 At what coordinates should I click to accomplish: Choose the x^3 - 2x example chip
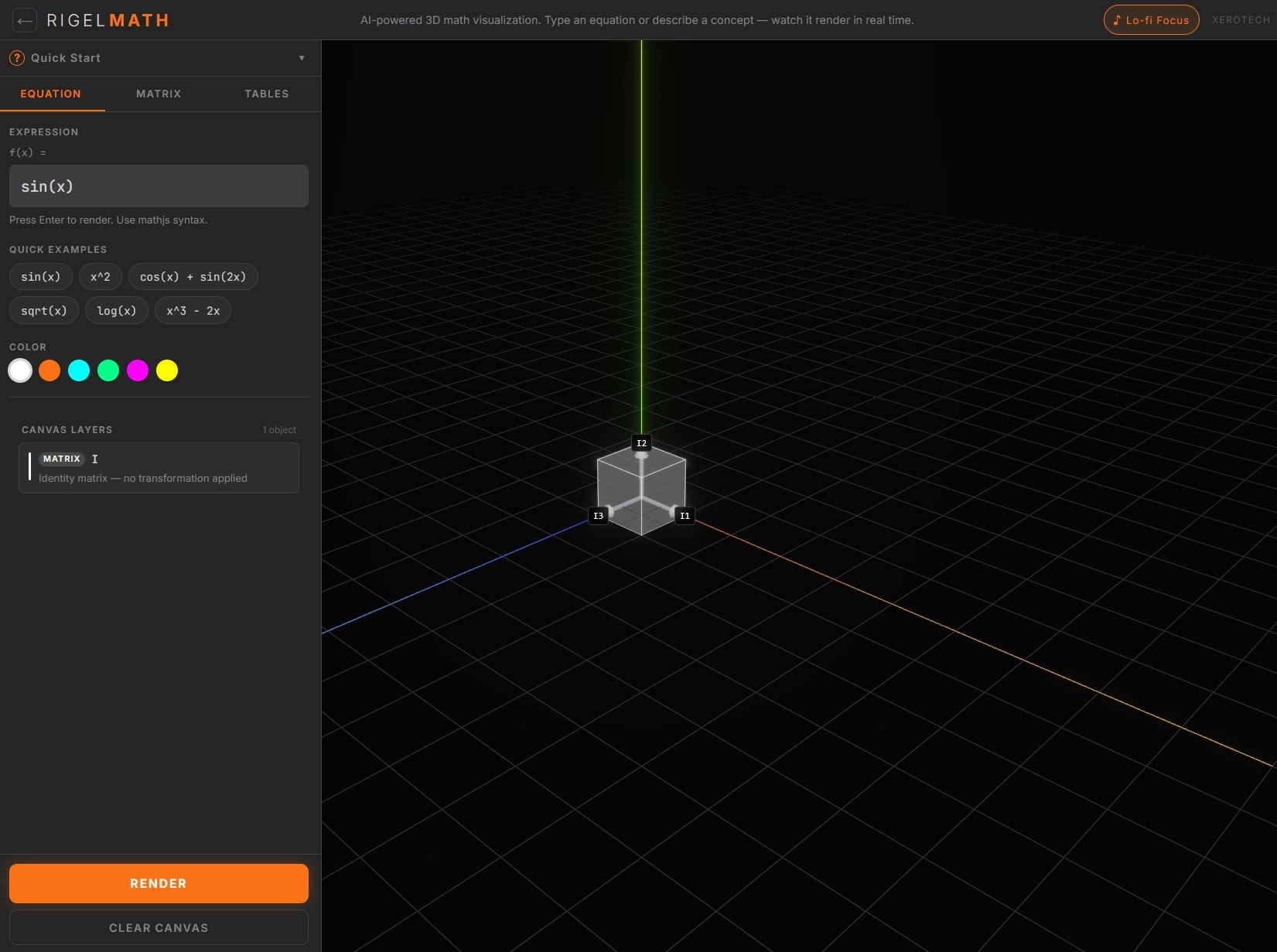(193, 310)
